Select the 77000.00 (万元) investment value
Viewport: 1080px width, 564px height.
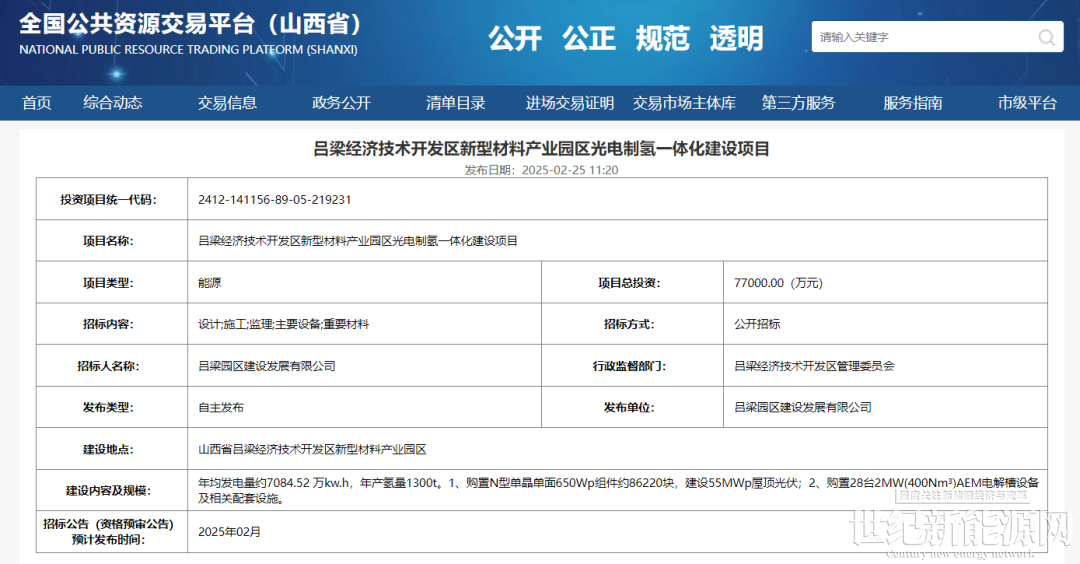pyautogui.click(x=778, y=283)
